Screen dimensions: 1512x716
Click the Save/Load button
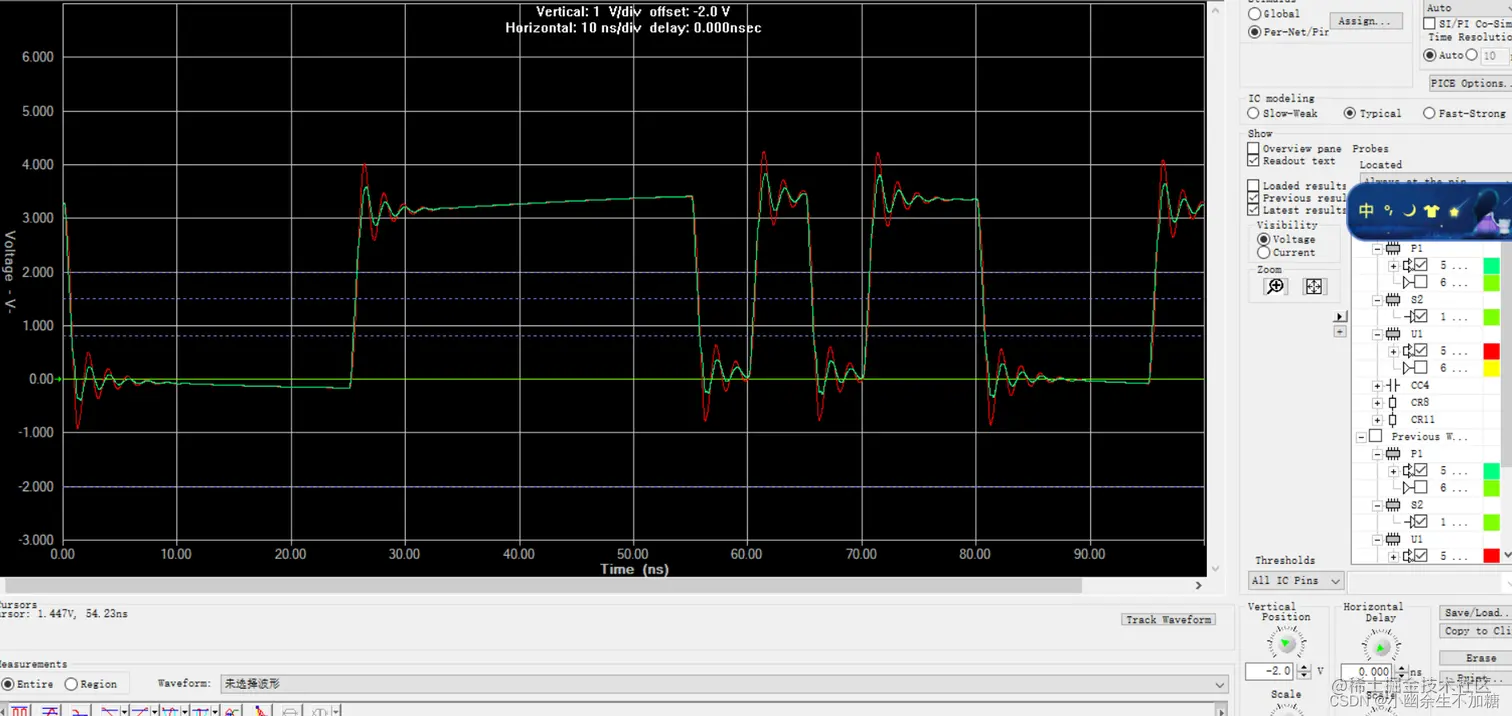tap(1476, 613)
